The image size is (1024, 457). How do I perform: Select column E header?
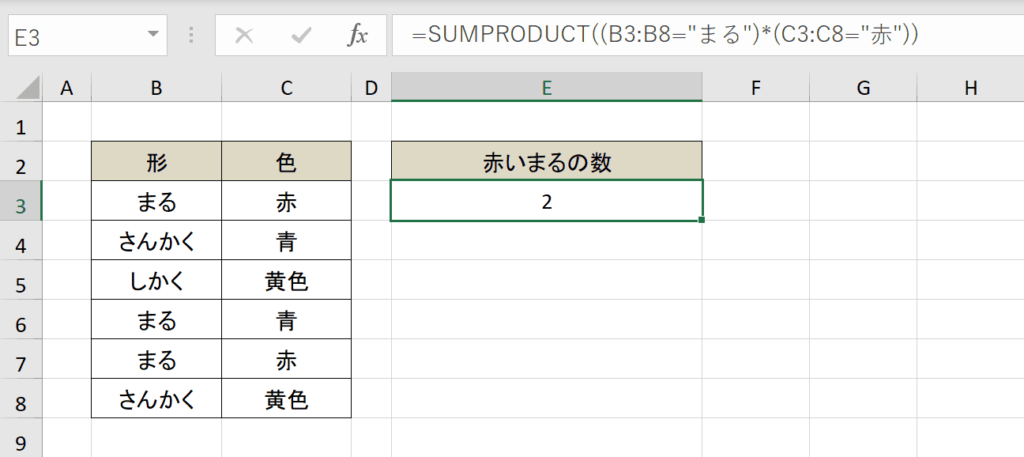[x=547, y=87]
